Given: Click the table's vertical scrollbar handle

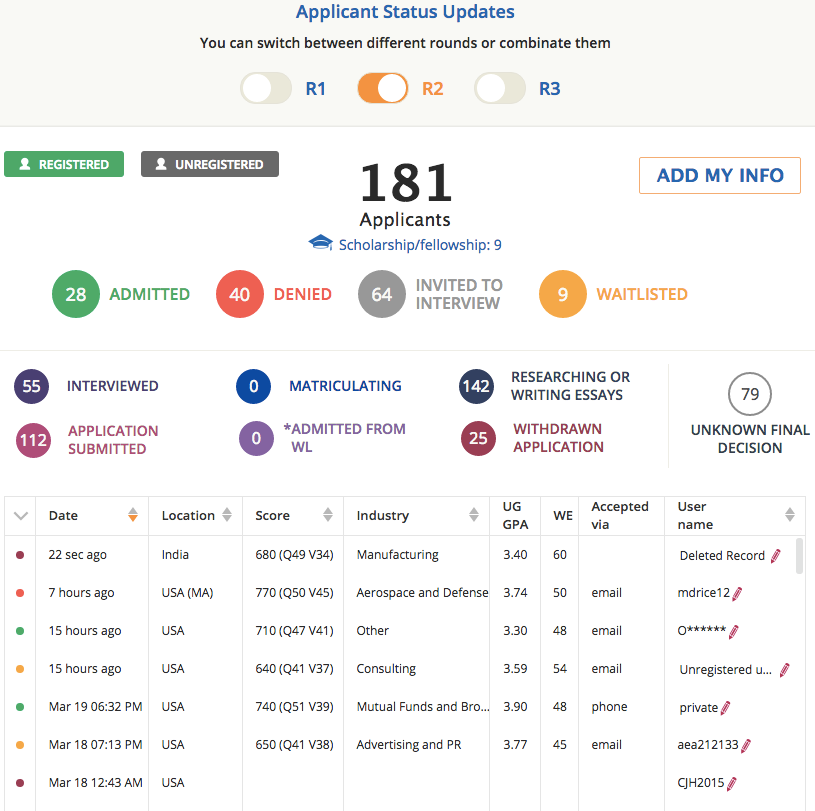Looking at the screenshot, I should tap(799, 555).
